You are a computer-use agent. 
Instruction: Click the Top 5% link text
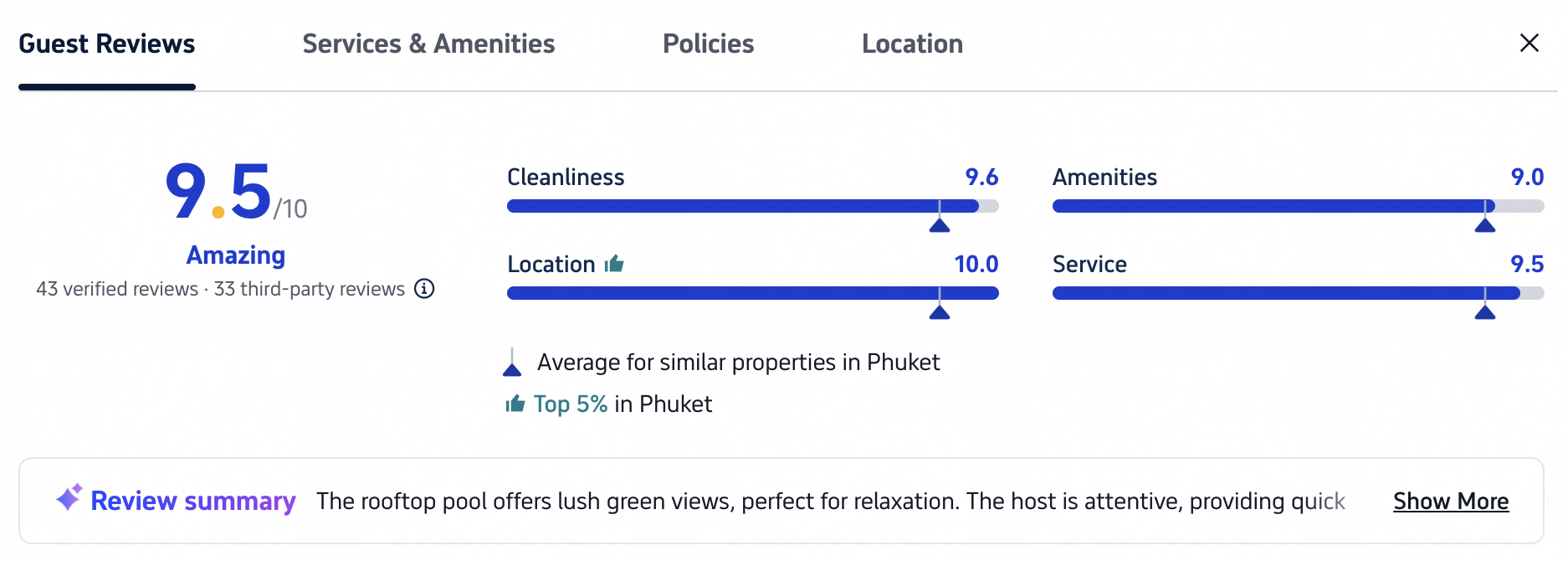click(571, 404)
